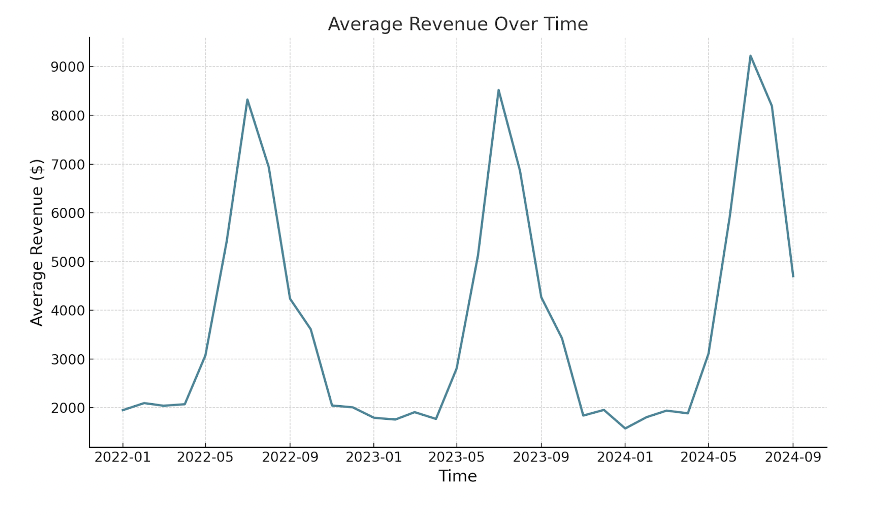Viewport: 882px width, 516px height.
Task: Click the X-axis label Time
Action: click(x=457, y=477)
